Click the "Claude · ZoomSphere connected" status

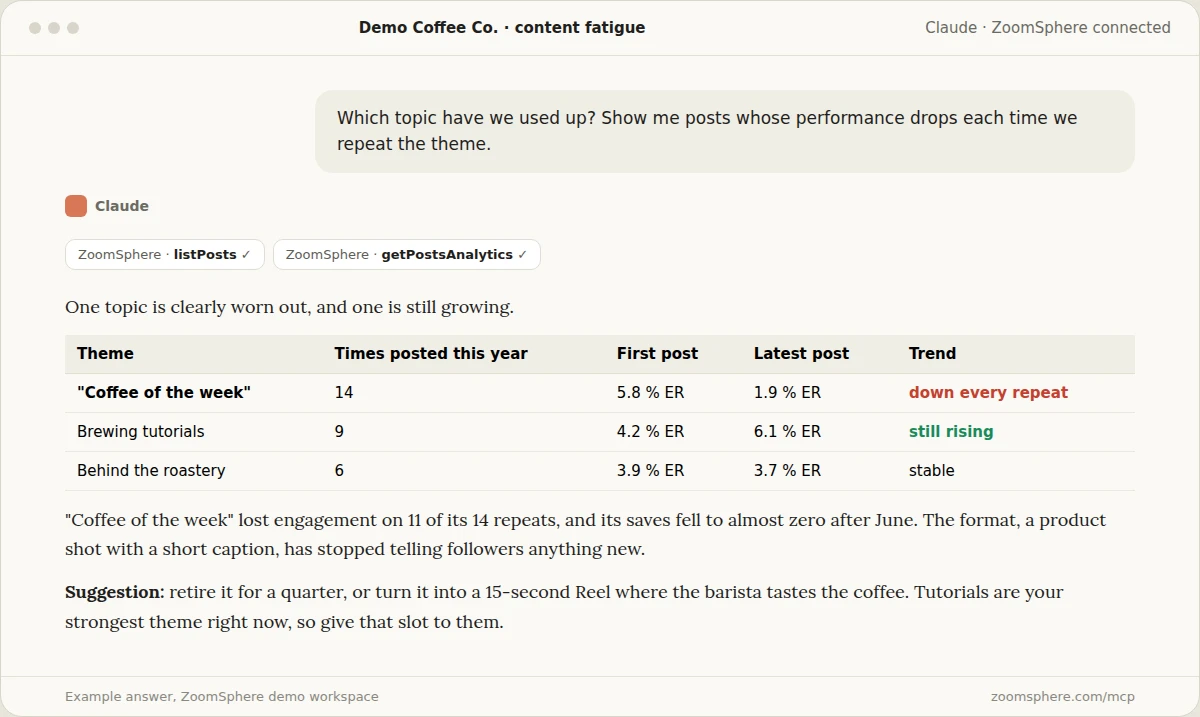(x=1048, y=28)
